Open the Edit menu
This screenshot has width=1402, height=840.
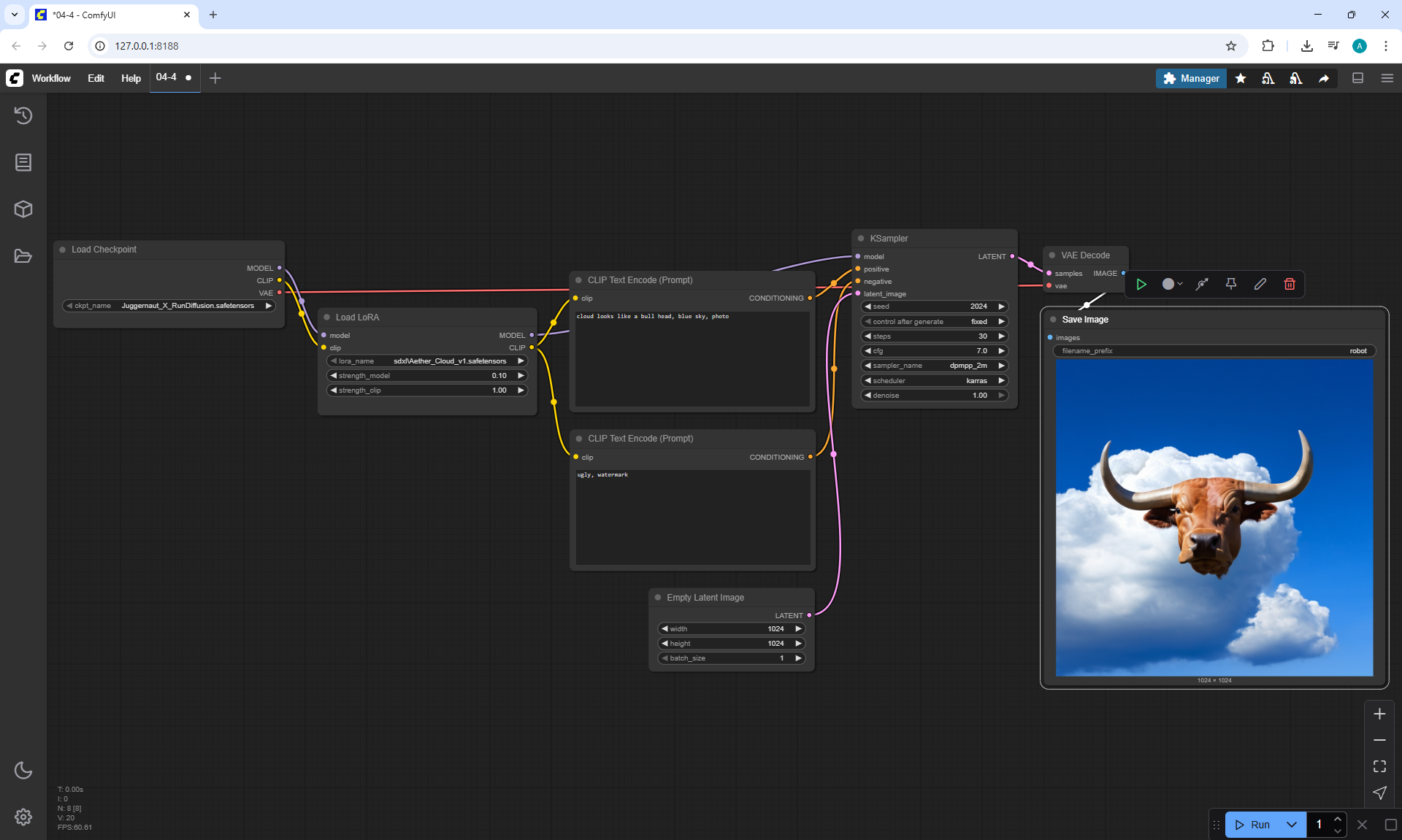point(96,78)
